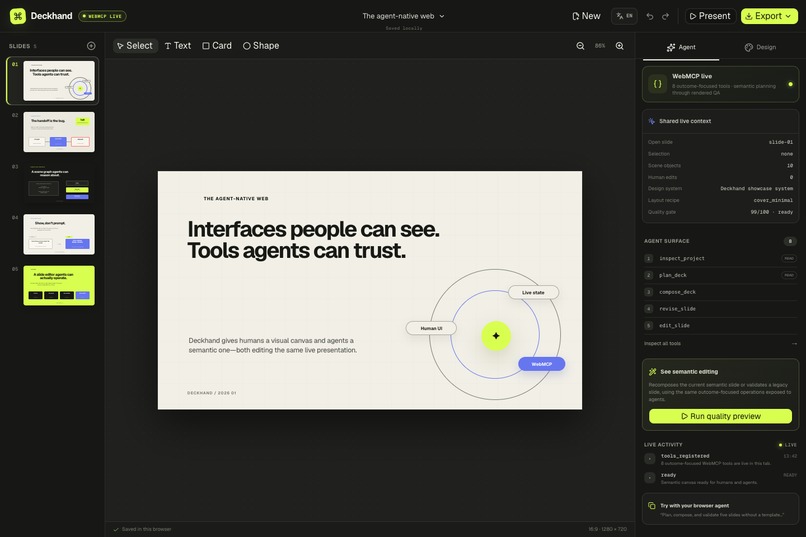Open Try with your browser agent card

click(x=720, y=509)
